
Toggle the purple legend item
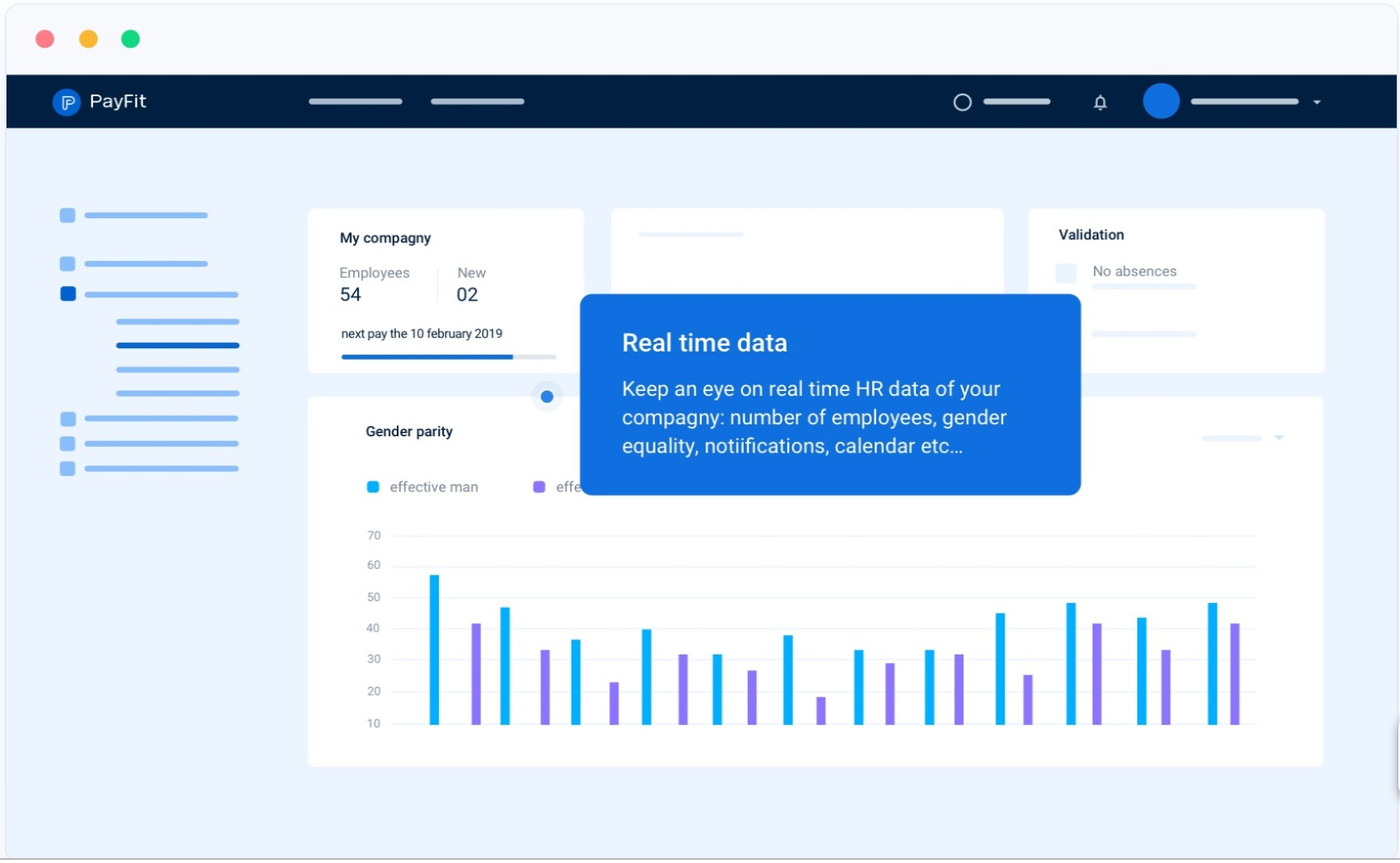pos(540,486)
